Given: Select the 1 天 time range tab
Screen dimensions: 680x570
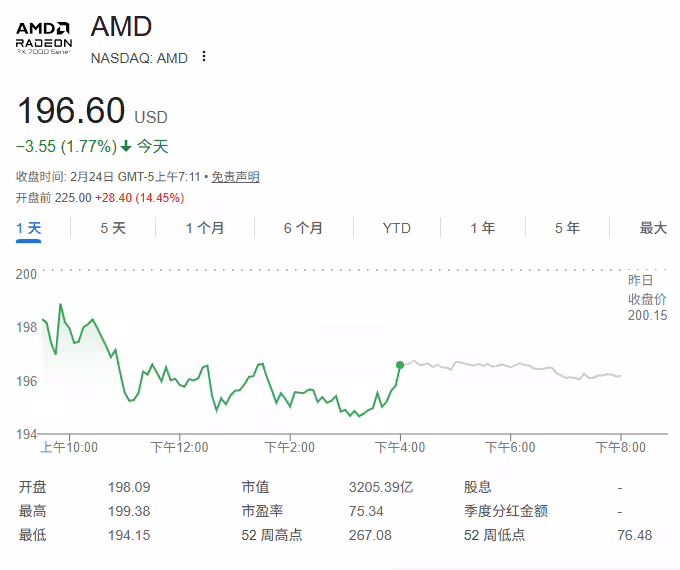Looking at the screenshot, I should tap(29, 228).
